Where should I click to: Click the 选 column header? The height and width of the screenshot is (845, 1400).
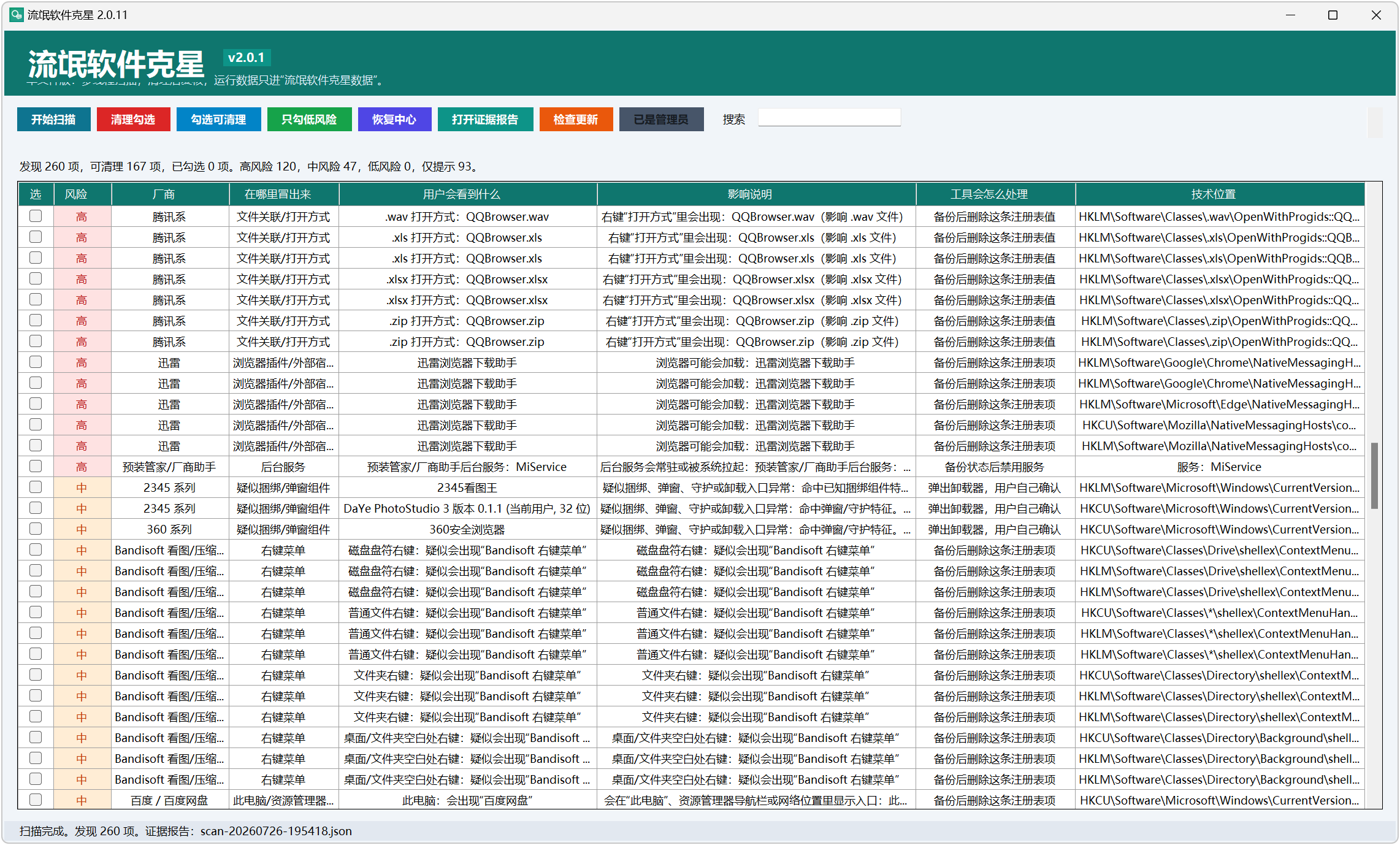click(x=36, y=194)
